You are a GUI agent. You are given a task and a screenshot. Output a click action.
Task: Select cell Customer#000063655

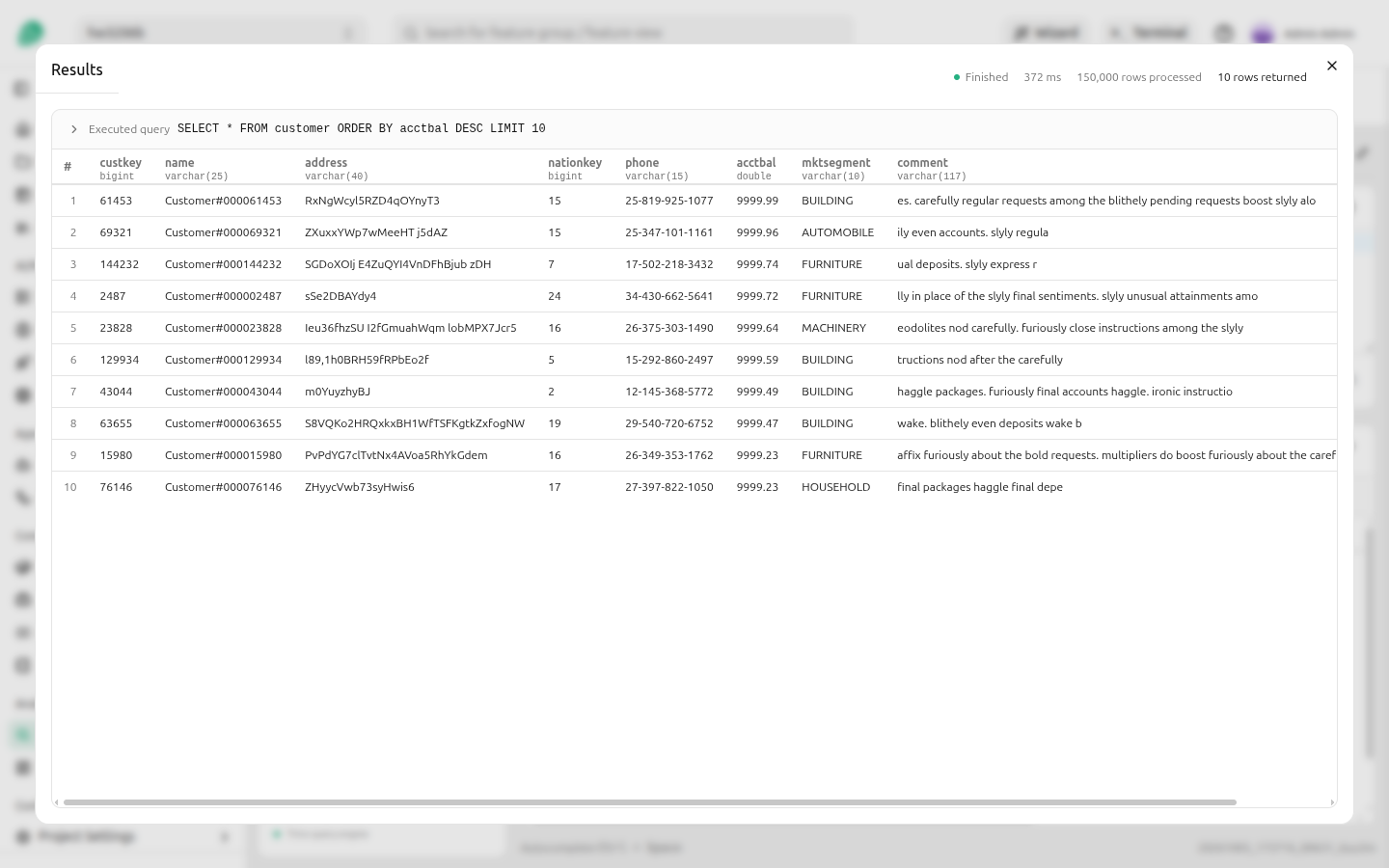pyautogui.click(x=223, y=423)
